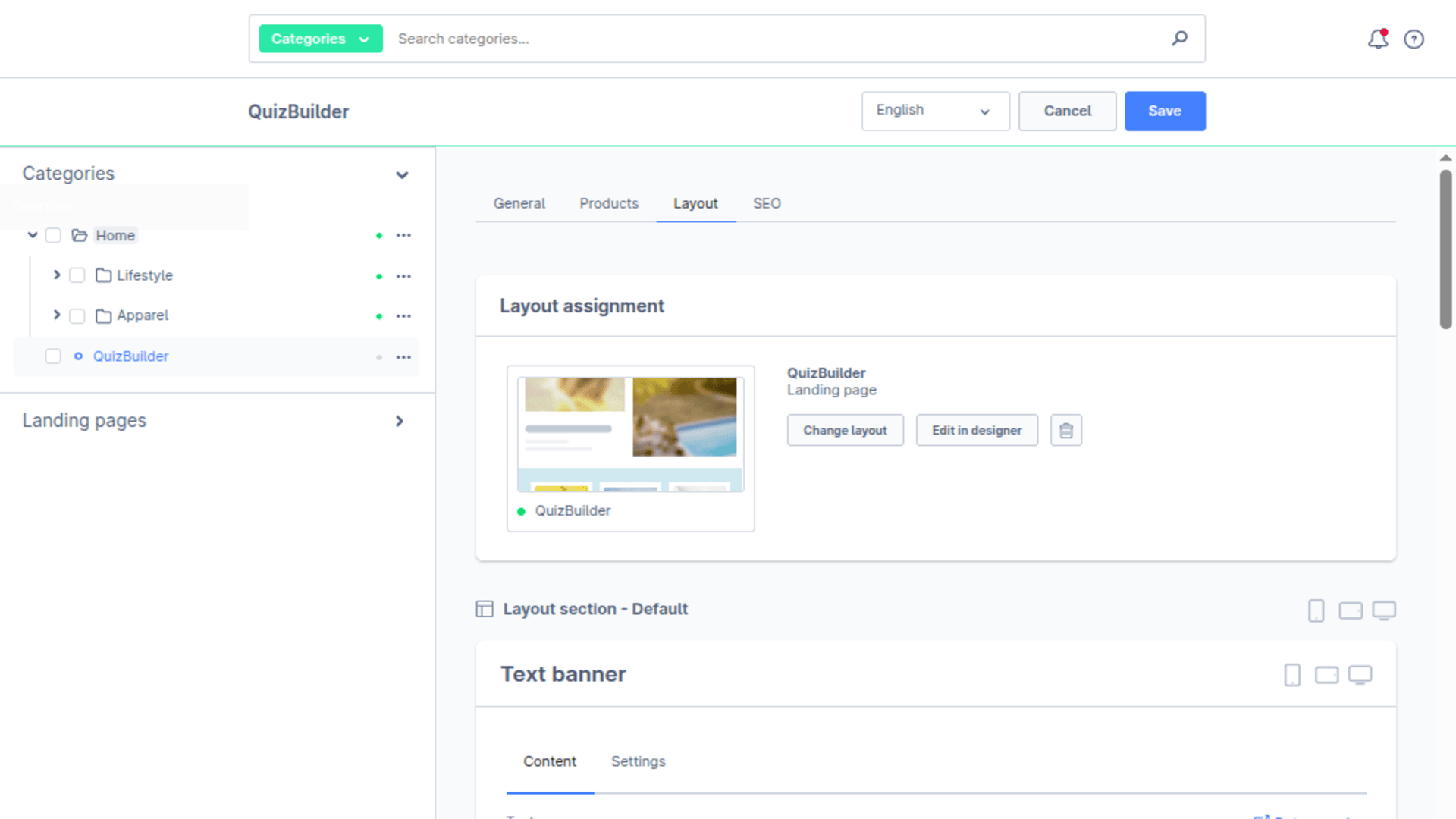Image resolution: width=1456 pixels, height=819 pixels.
Task: Click the Layout assignment heading
Action: [582, 306]
